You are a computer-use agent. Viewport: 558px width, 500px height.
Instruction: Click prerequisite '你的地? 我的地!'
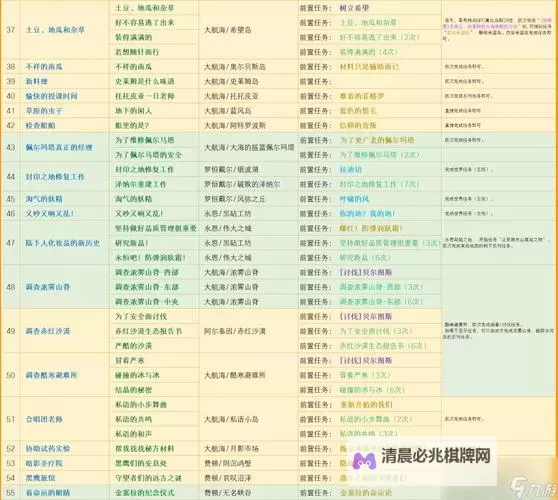point(367,214)
